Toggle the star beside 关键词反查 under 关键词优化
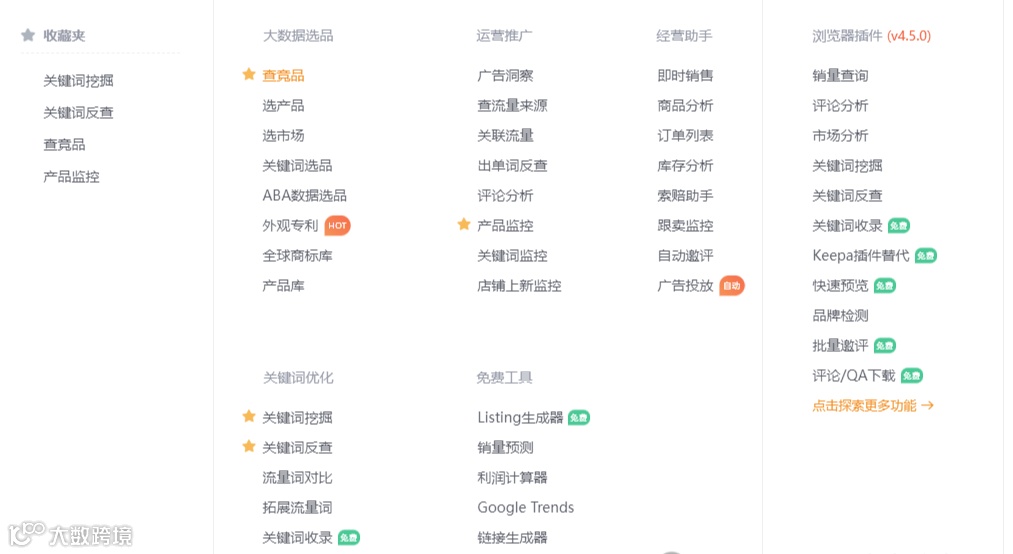 [x=249, y=446]
